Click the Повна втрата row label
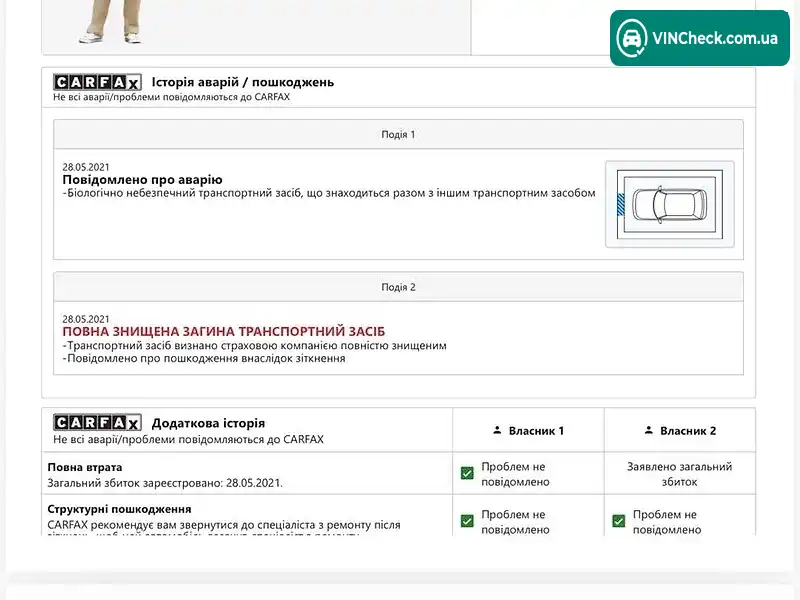Image resolution: width=800 pixels, height=600 pixels. pyautogui.click(x=85, y=467)
